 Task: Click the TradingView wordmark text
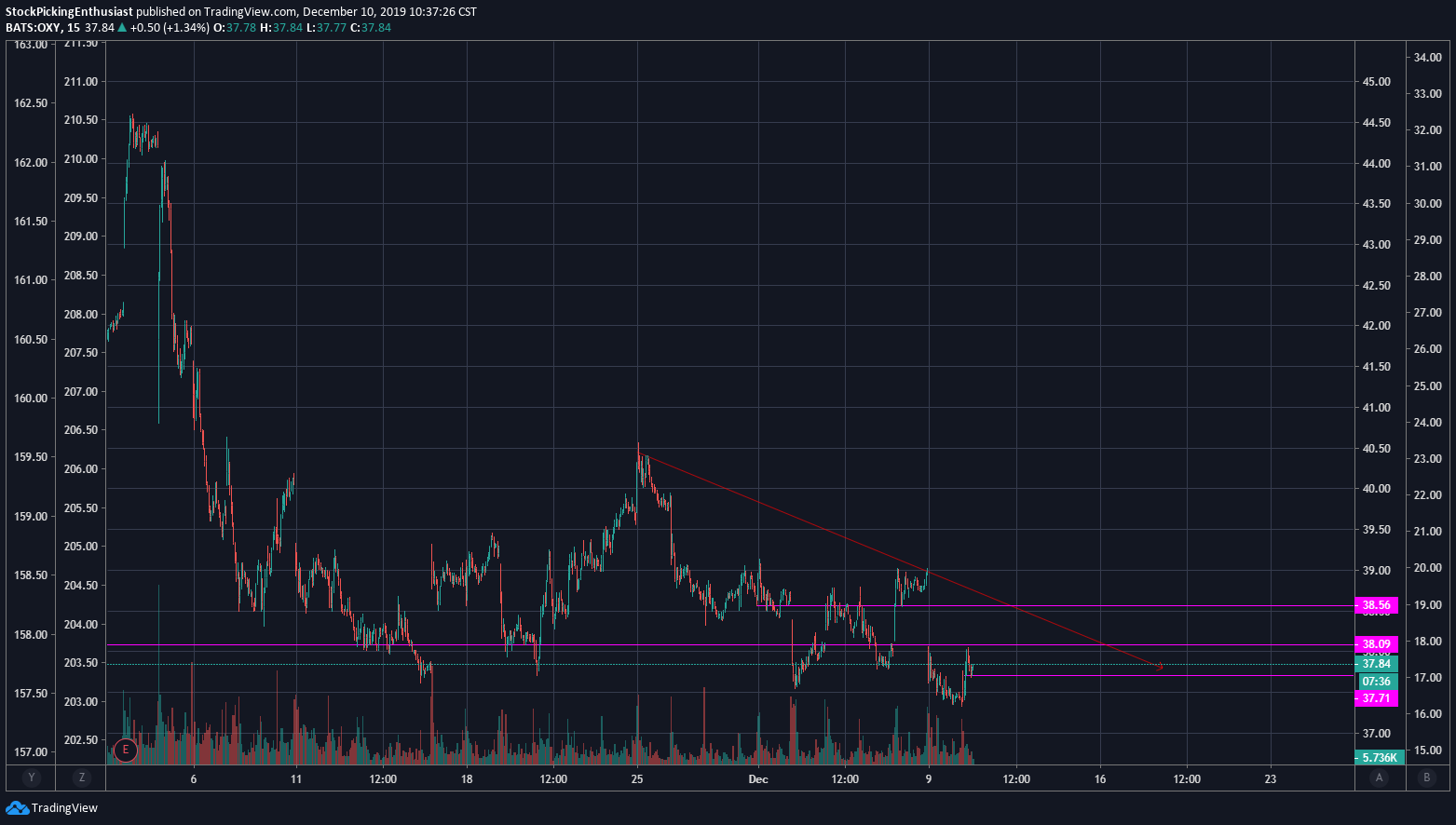[x=64, y=808]
